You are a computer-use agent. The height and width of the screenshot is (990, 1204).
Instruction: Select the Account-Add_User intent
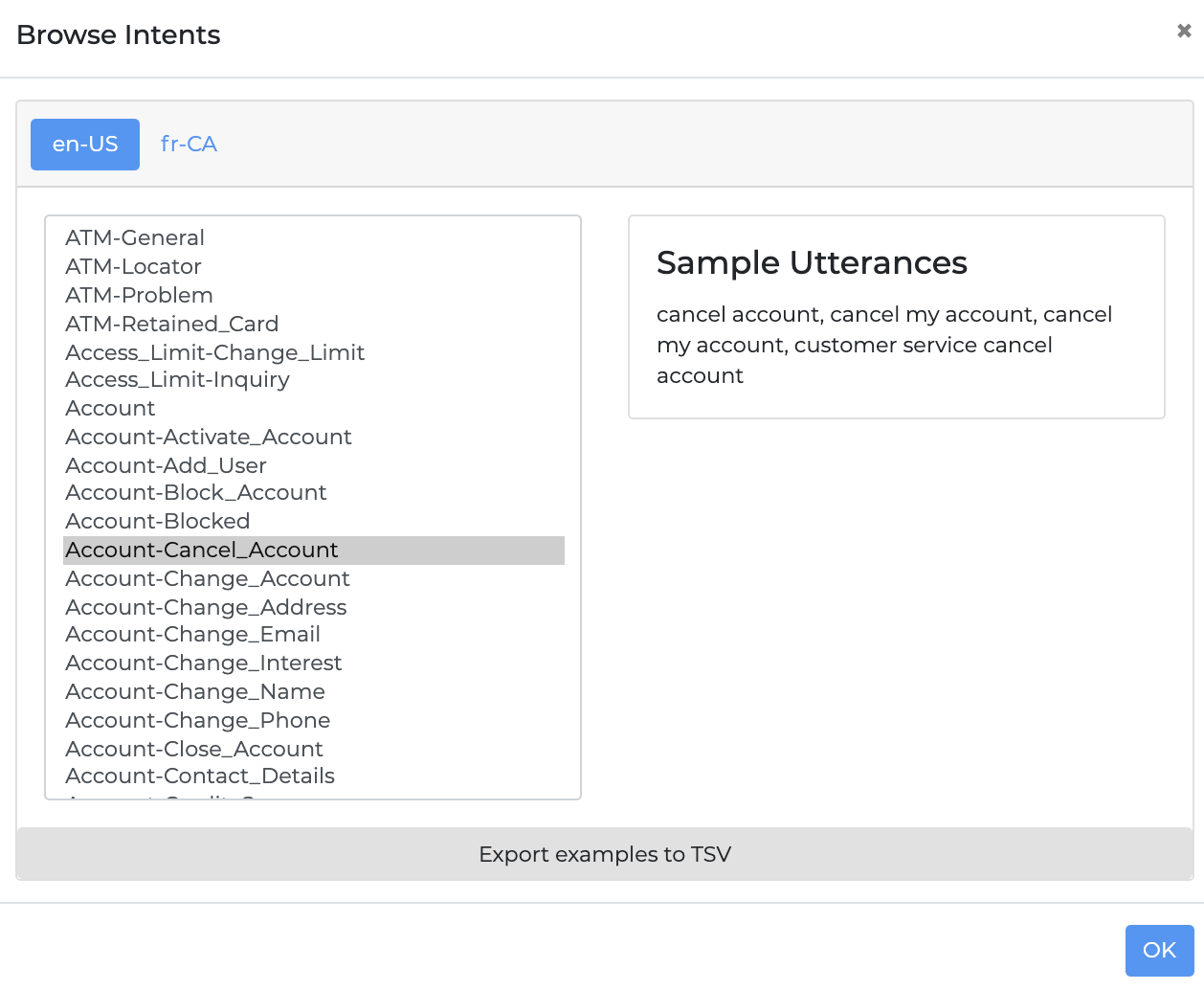[166, 465]
